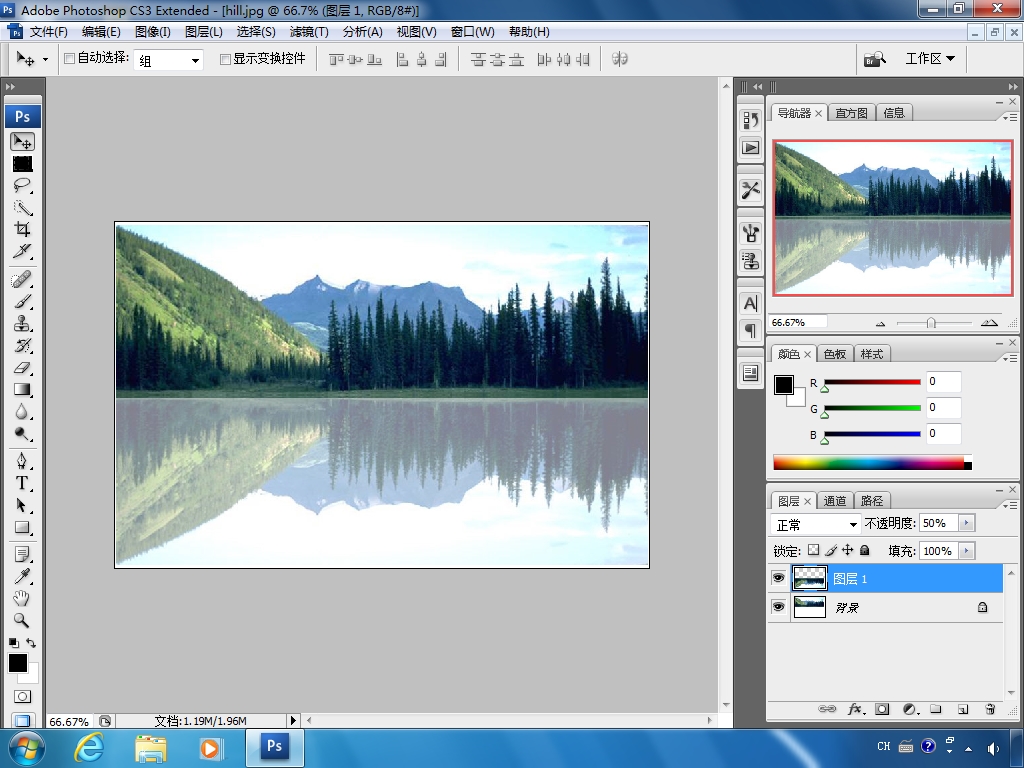Image resolution: width=1024 pixels, height=768 pixels.
Task: Check the 显示变换控件 option
Action: pos(225,59)
